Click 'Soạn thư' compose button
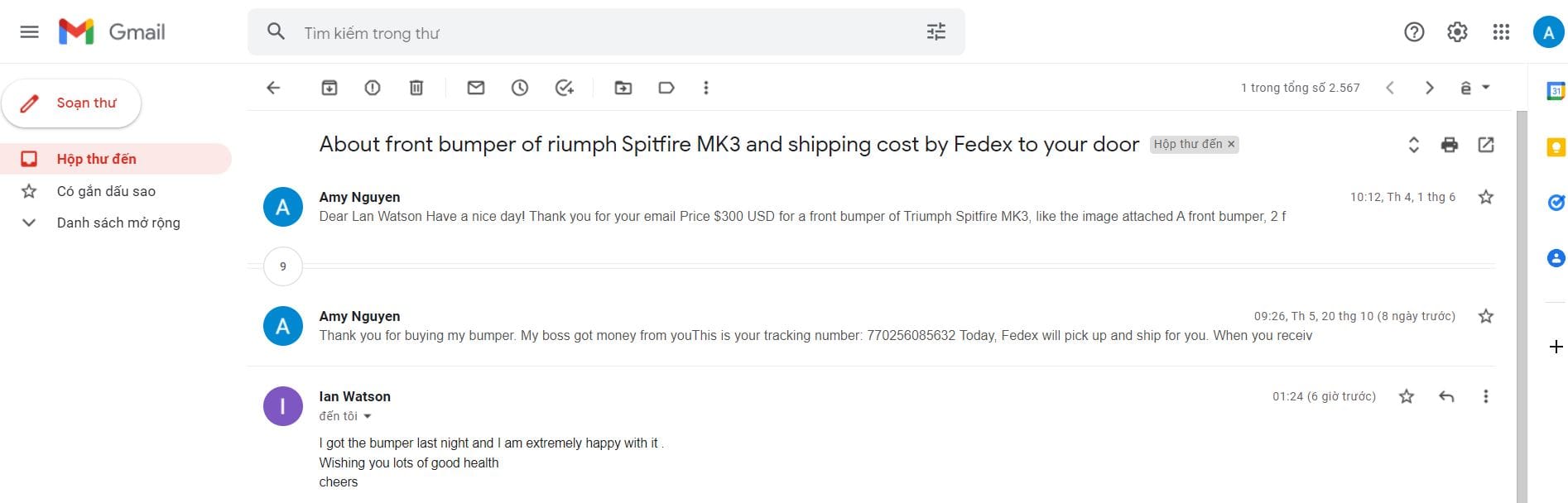Image resolution: width=1568 pixels, height=503 pixels. (x=72, y=103)
